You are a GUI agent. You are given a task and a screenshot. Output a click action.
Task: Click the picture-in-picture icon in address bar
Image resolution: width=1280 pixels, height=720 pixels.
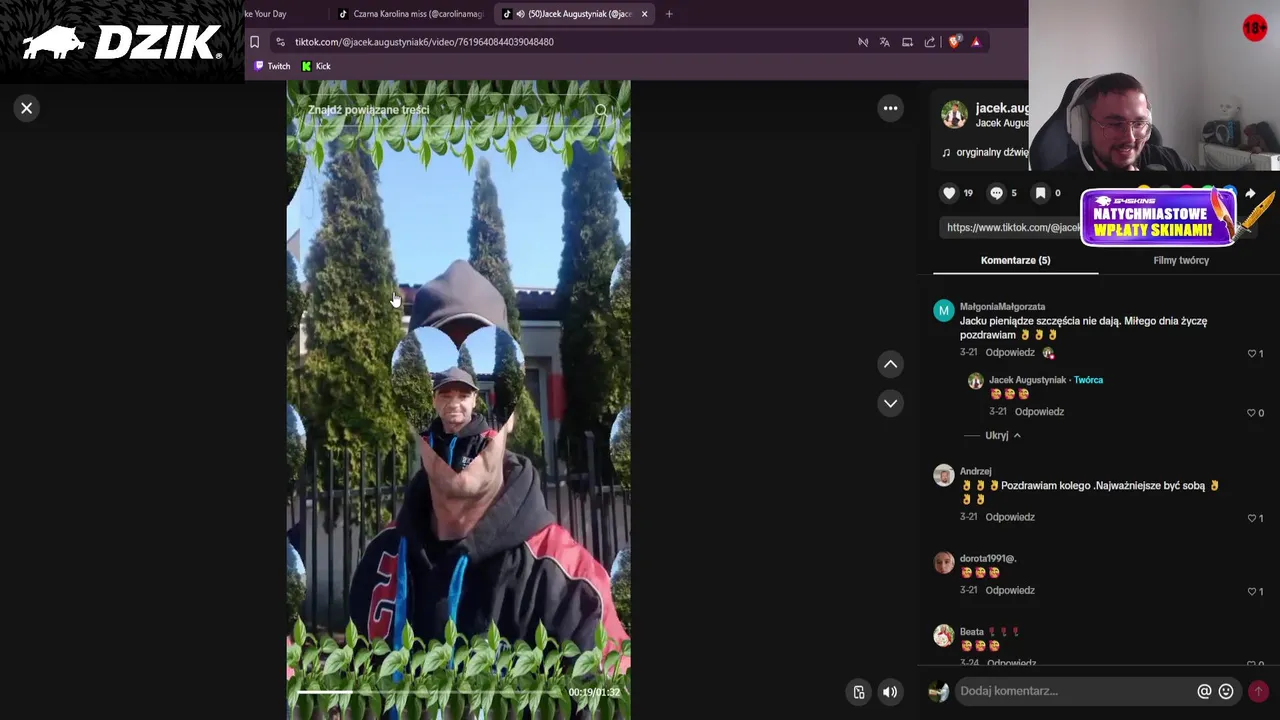click(x=907, y=42)
